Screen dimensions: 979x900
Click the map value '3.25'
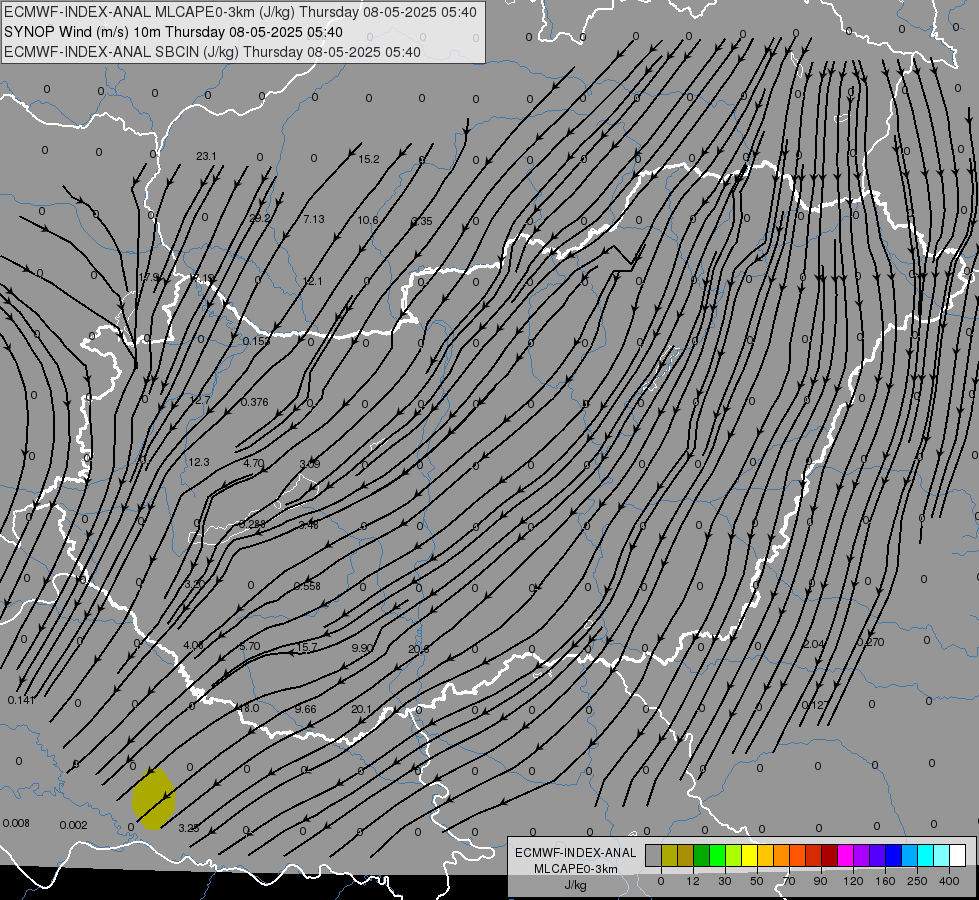(x=189, y=828)
